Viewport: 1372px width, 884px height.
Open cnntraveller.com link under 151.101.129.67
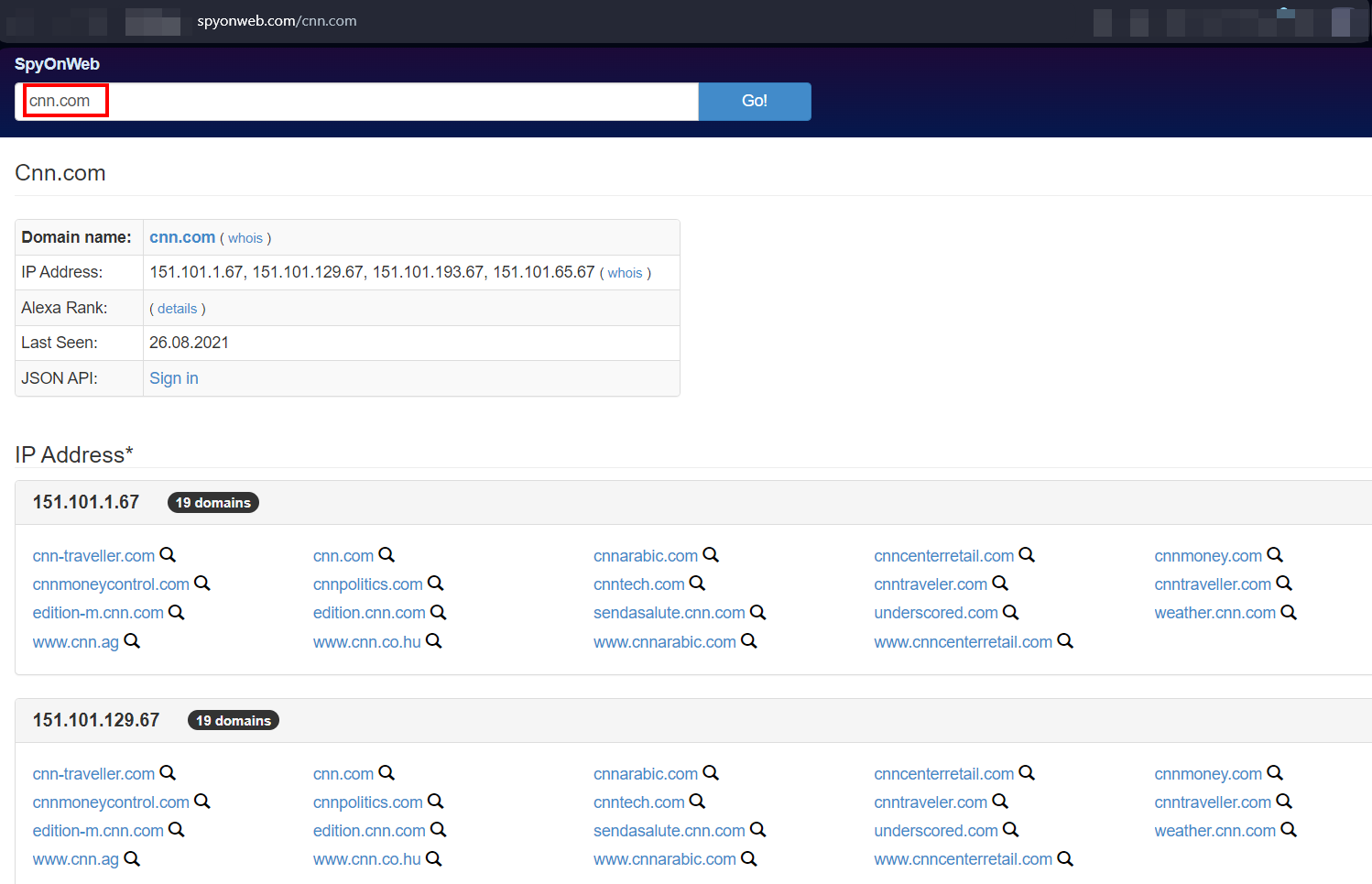pyautogui.click(x=1213, y=802)
